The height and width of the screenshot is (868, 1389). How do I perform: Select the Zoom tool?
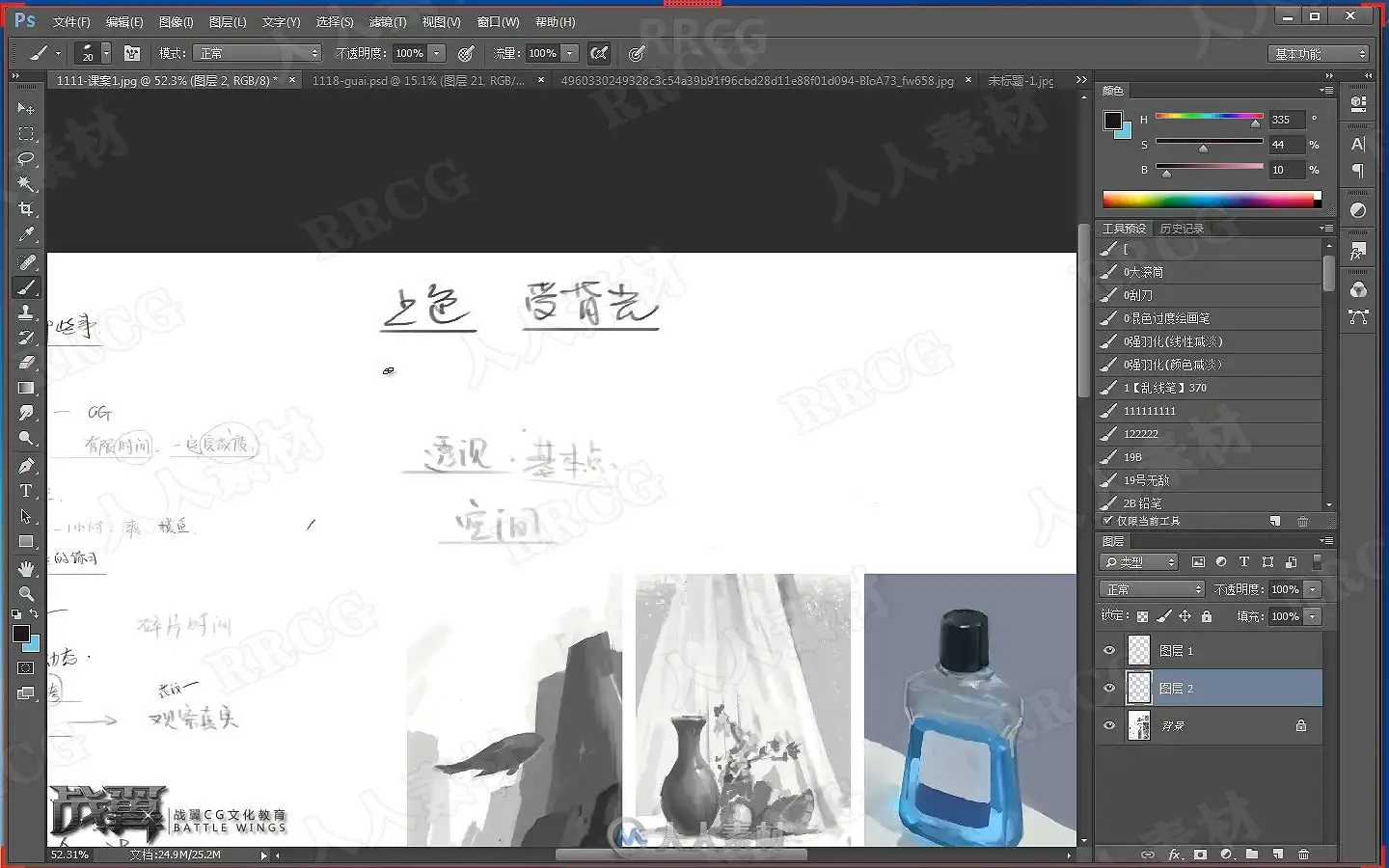(x=26, y=593)
